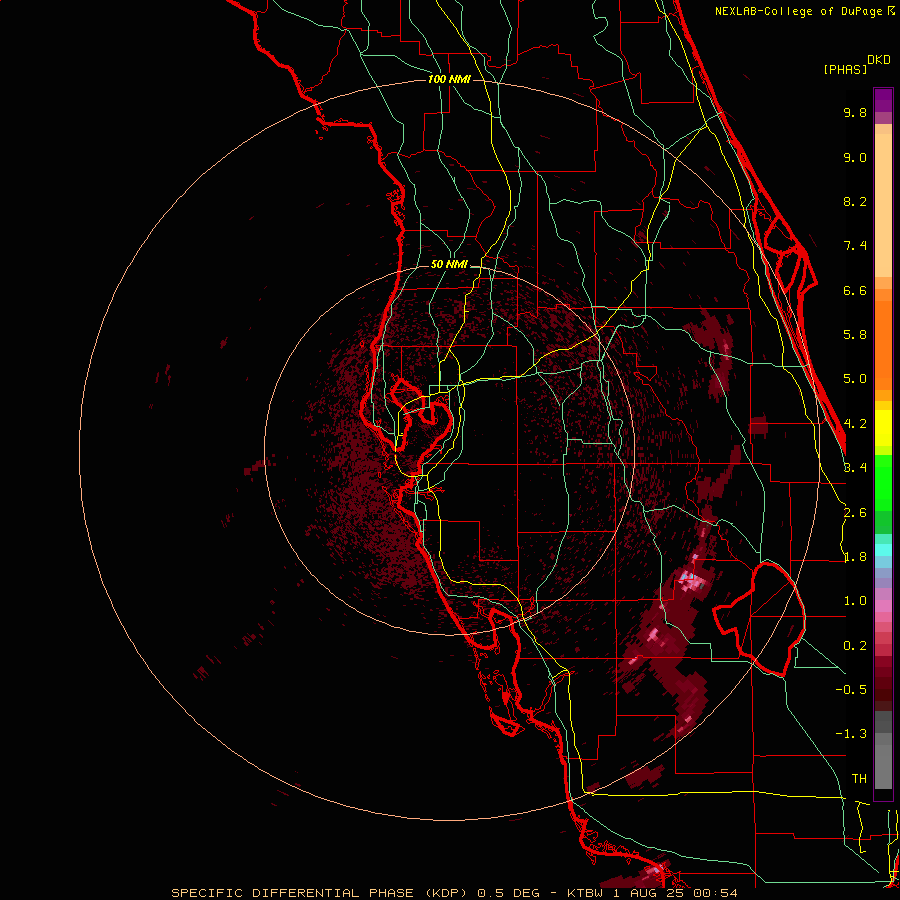Click the 3.4 legend value
900x900 pixels.
[x=855, y=468]
